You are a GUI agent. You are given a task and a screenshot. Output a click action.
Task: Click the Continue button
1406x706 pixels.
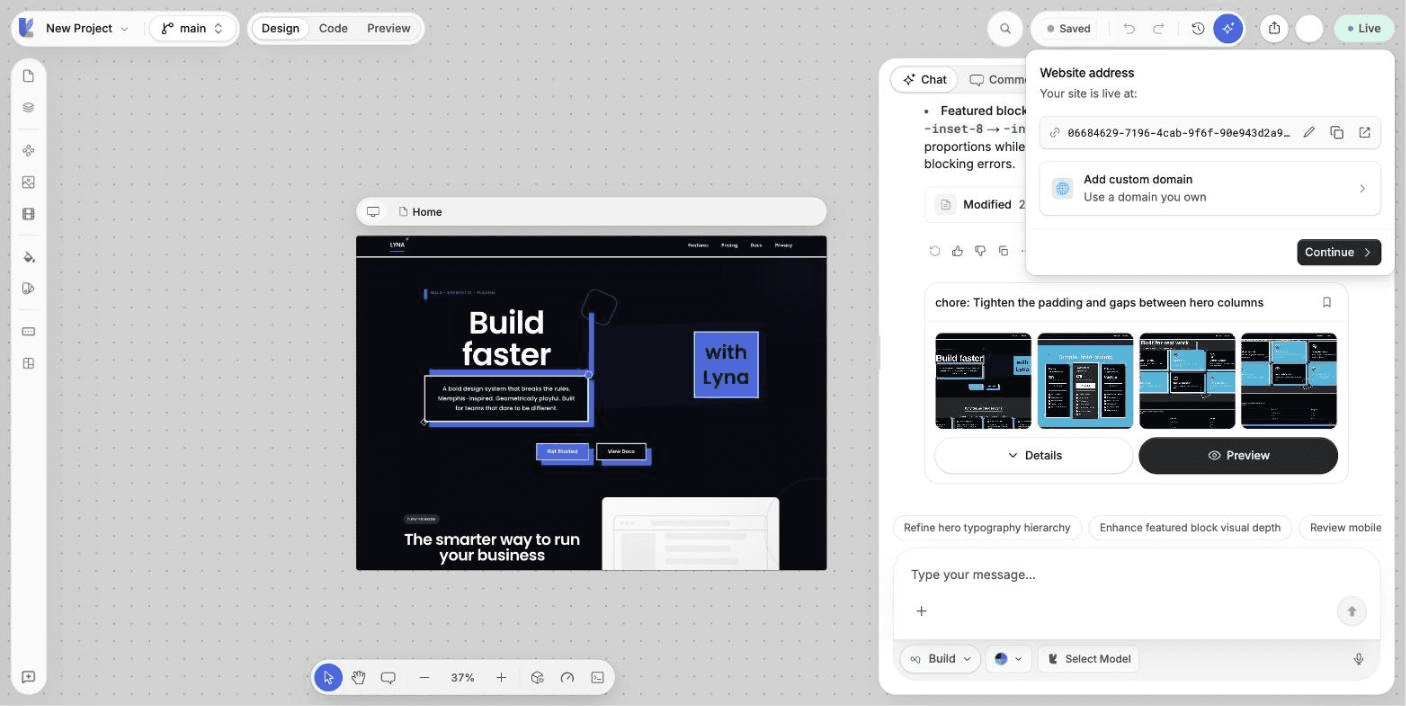pos(1339,252)
